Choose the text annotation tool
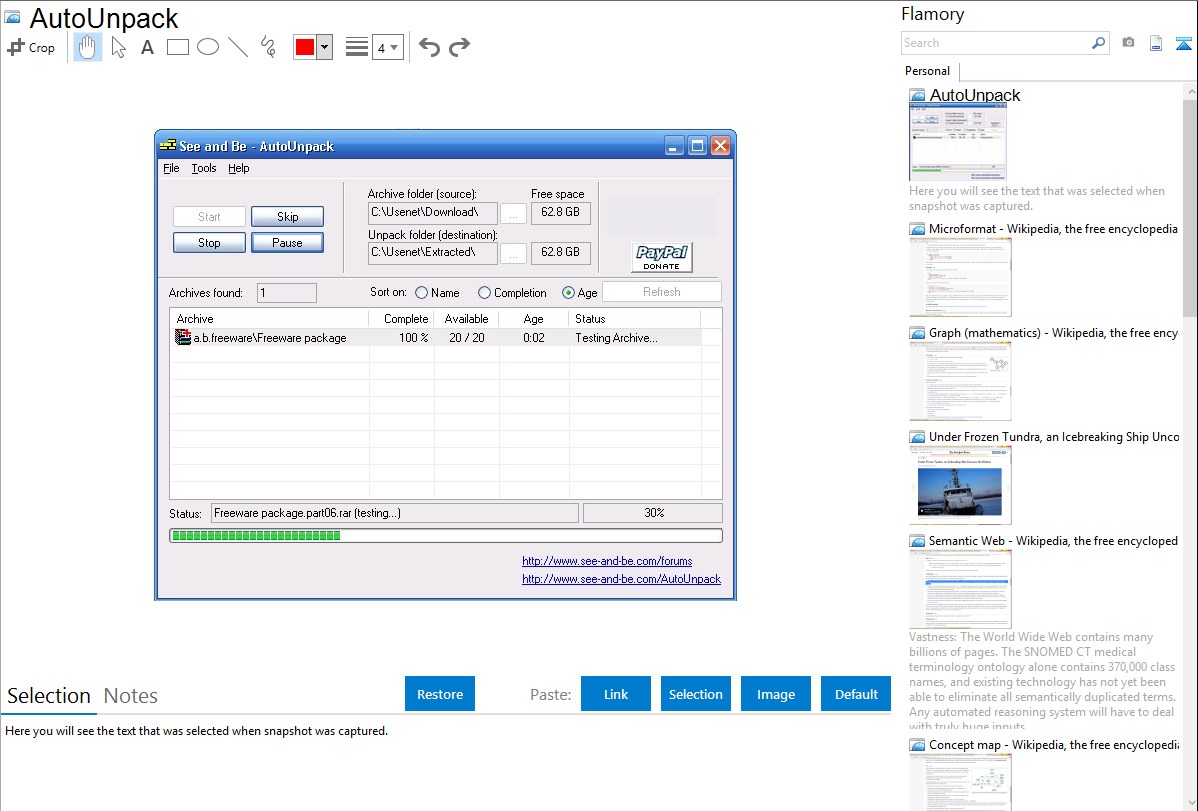The width and height of the screenshot is (1198, 811). [x=147, y=47]
